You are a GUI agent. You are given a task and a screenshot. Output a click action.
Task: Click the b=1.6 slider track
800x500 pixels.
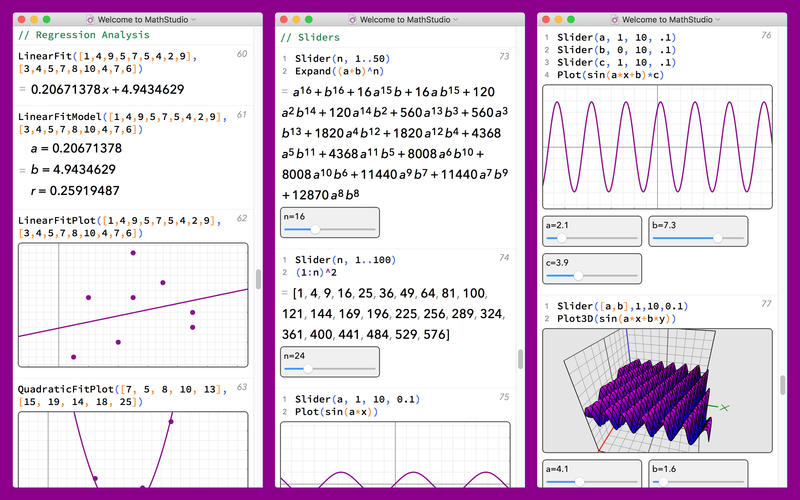pos(698,482)
